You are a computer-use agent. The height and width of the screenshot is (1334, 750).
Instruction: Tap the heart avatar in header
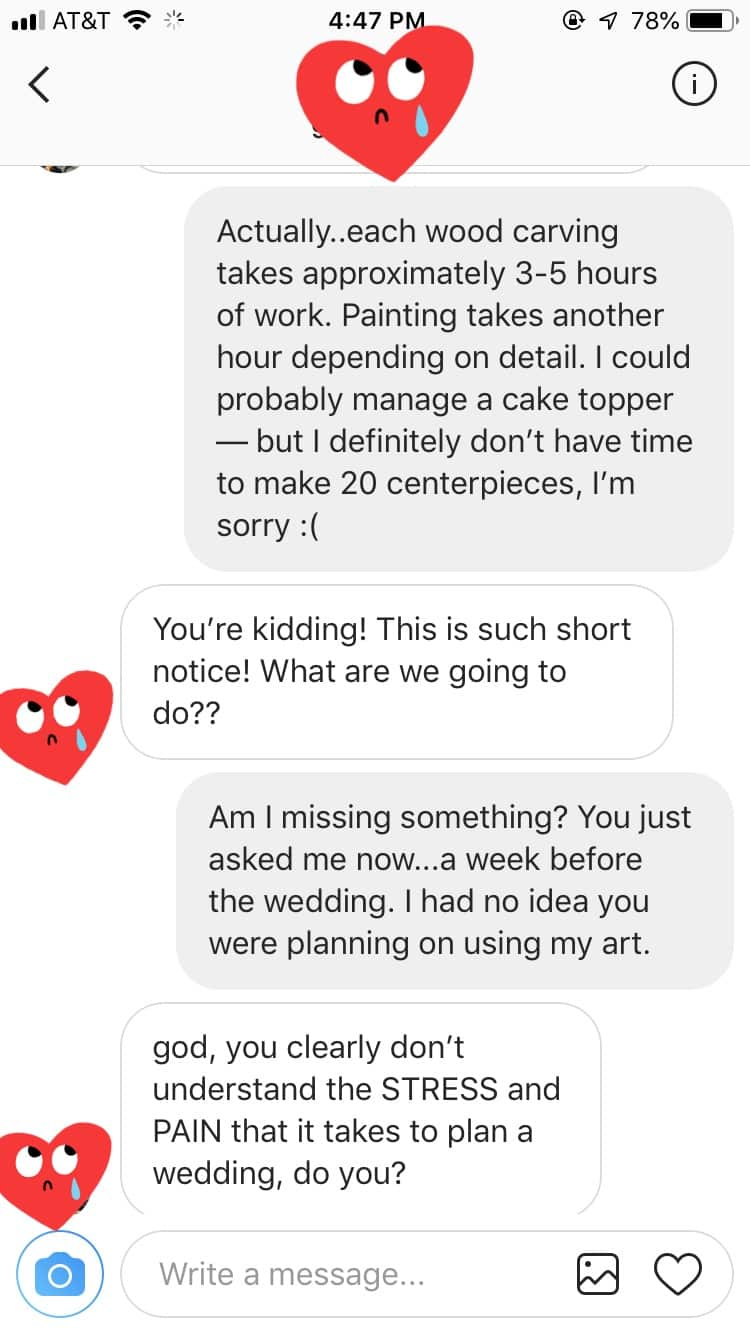click(x=386, y=100)
